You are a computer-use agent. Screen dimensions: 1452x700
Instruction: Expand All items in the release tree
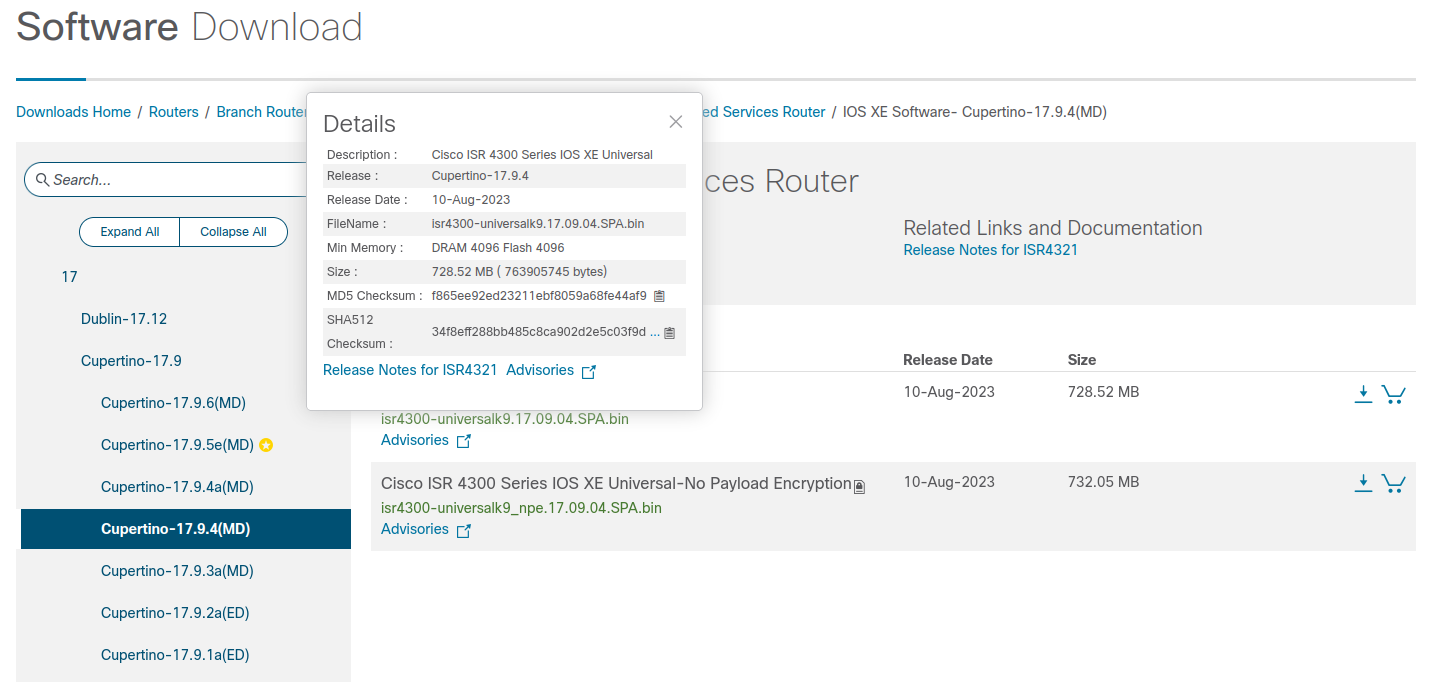coord(129,231)
